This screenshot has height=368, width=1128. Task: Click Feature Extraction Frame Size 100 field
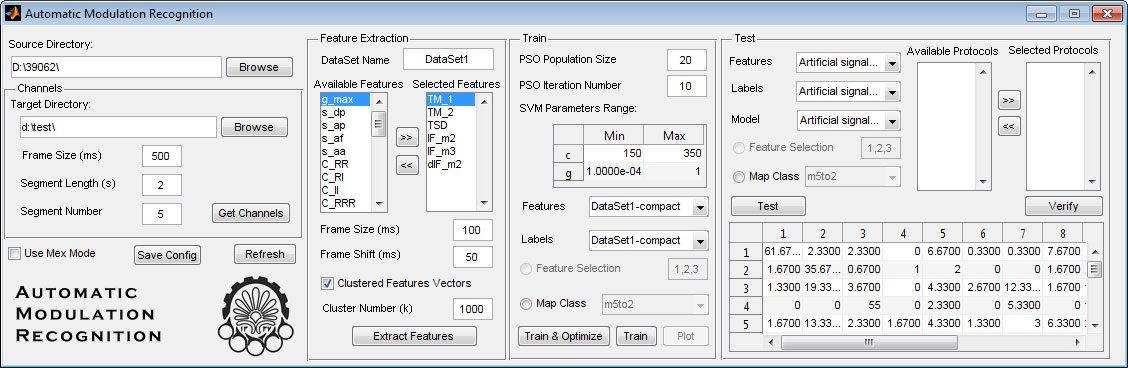click(x=473, y=230)
